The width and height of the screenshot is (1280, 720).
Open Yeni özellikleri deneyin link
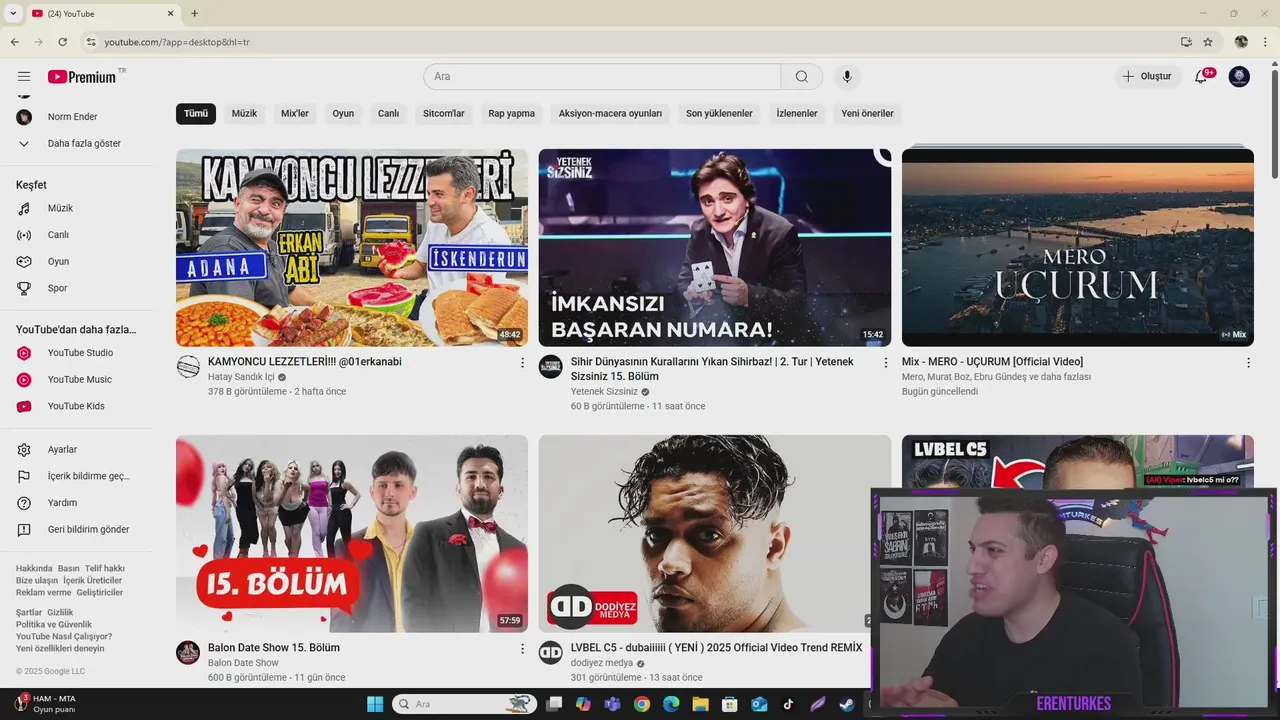[x=60, y=649]
